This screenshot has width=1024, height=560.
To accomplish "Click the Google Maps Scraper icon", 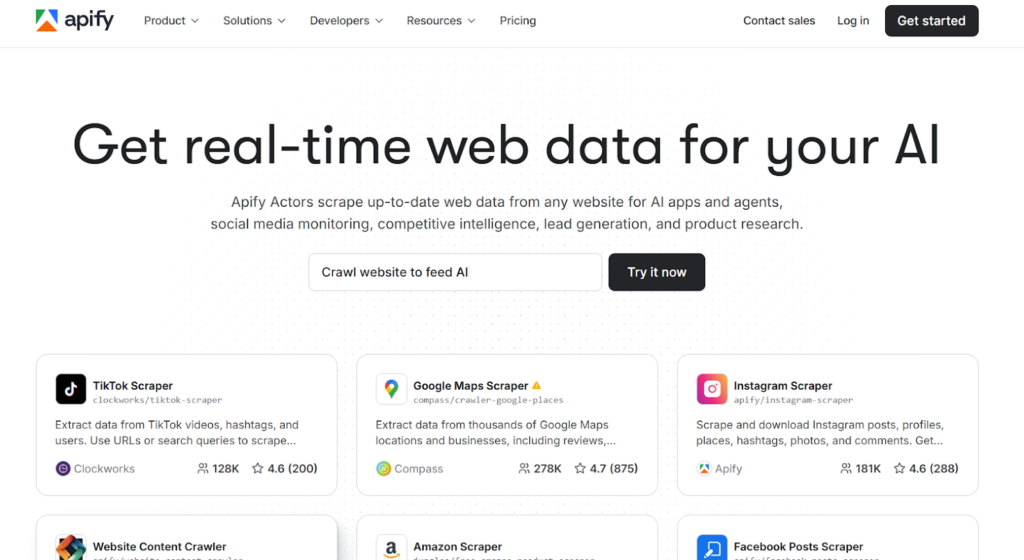I will (391, 389).
